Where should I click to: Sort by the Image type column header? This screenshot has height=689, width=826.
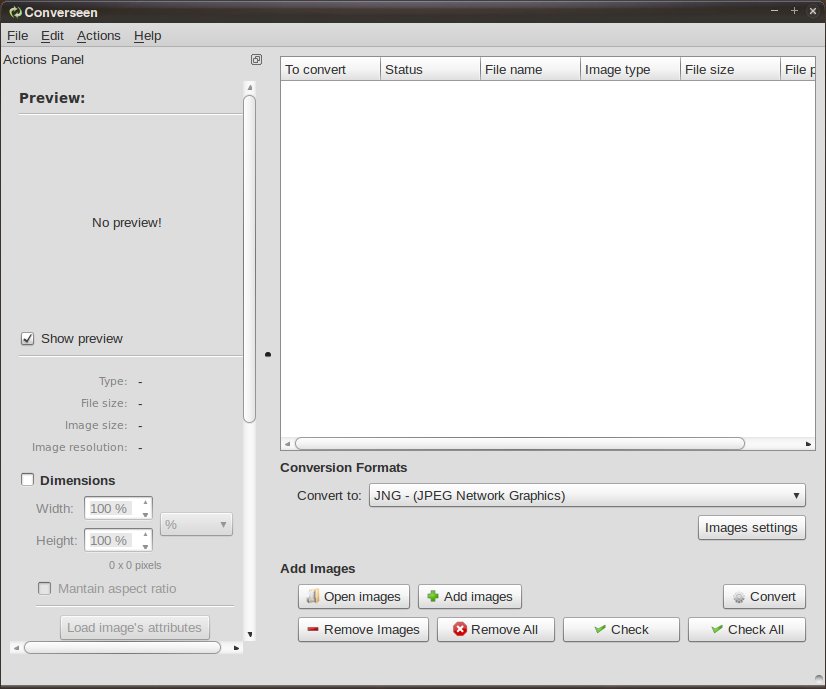coord(631,70)
